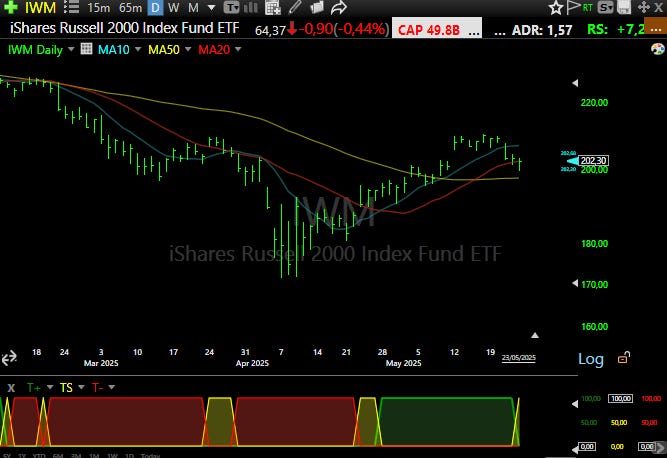Select the M monthly timeframe
667x458 pixels.
coord(193,7)
